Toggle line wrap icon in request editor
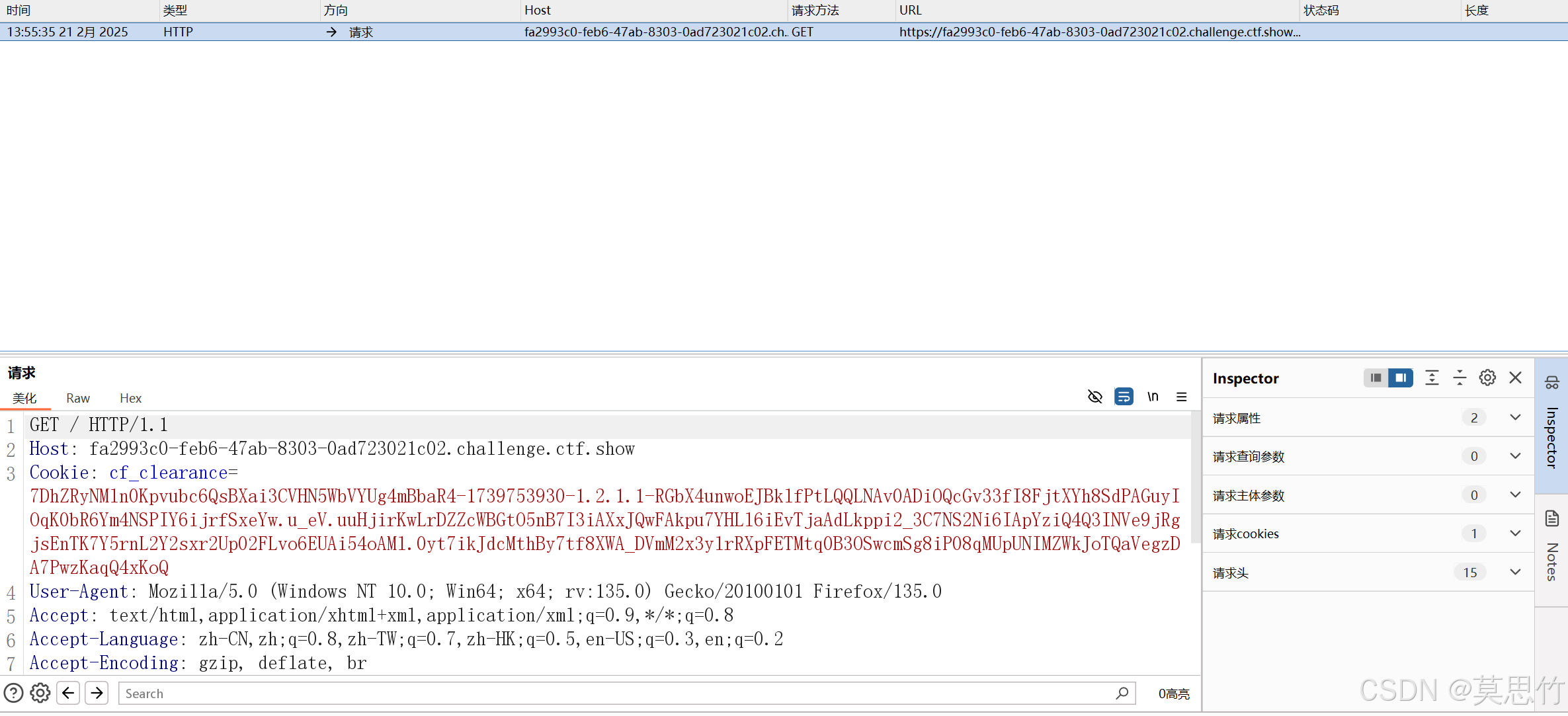The width and height of the screenshot is (1568, 716). [x=1124, y=397]
